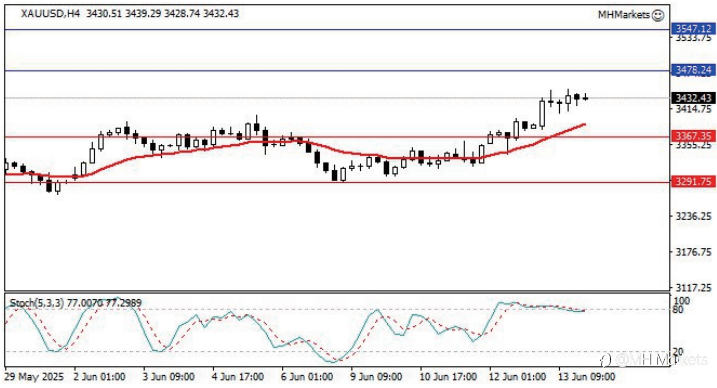Image resolution: width=717 pixels, height=388 pixels.
Task: Click the 10 Jun 17:00 time label
Action: click(448, 377)
